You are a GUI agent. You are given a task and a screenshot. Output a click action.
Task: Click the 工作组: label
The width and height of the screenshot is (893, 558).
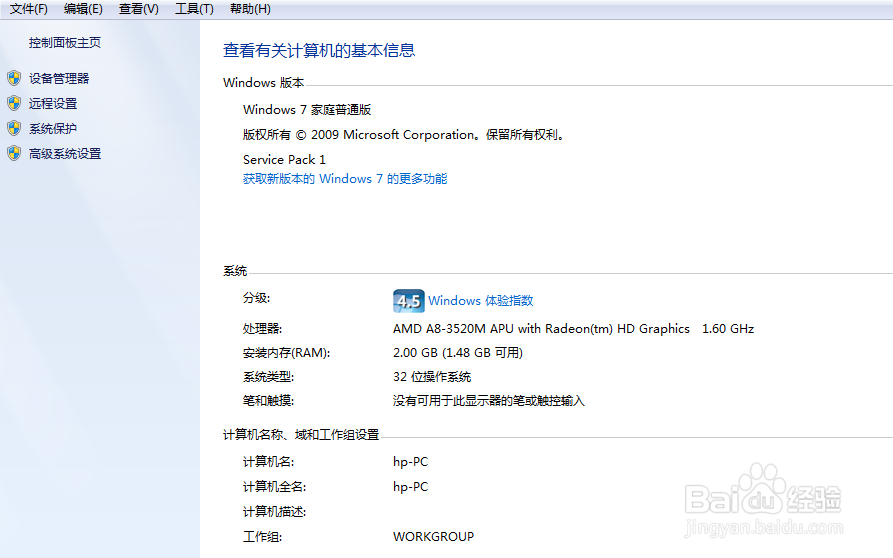[263, 536]
